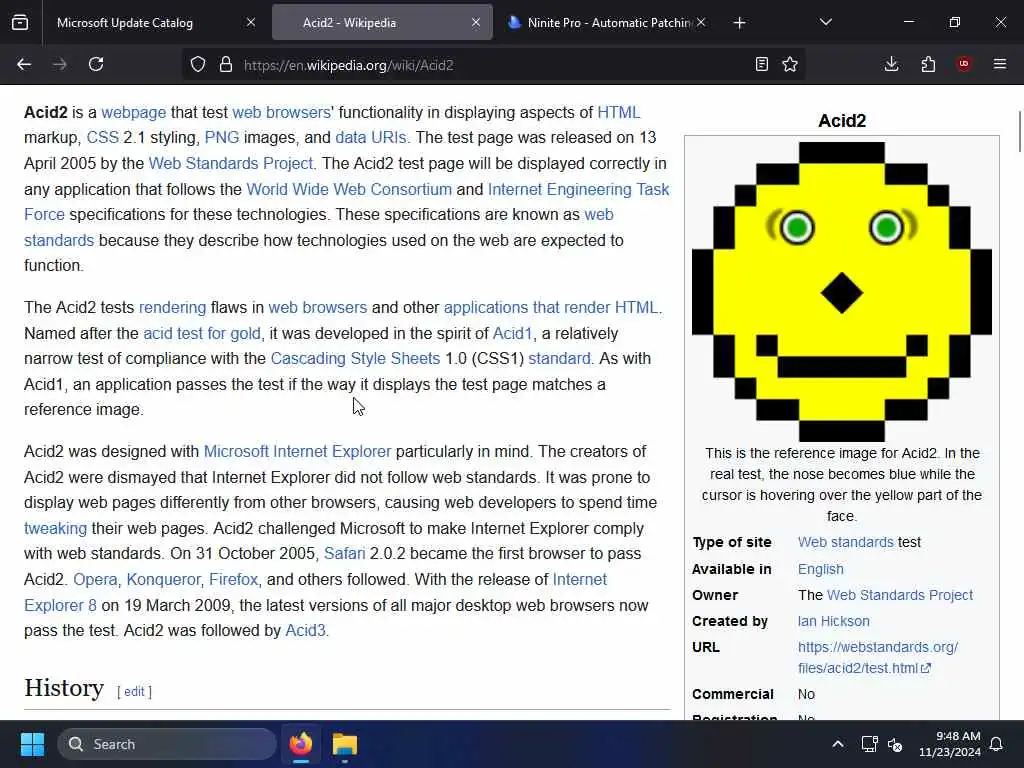Open 'rendering' link
Image resolution: width=1024 pixels, height=768 pixels.
pos(172,308)
